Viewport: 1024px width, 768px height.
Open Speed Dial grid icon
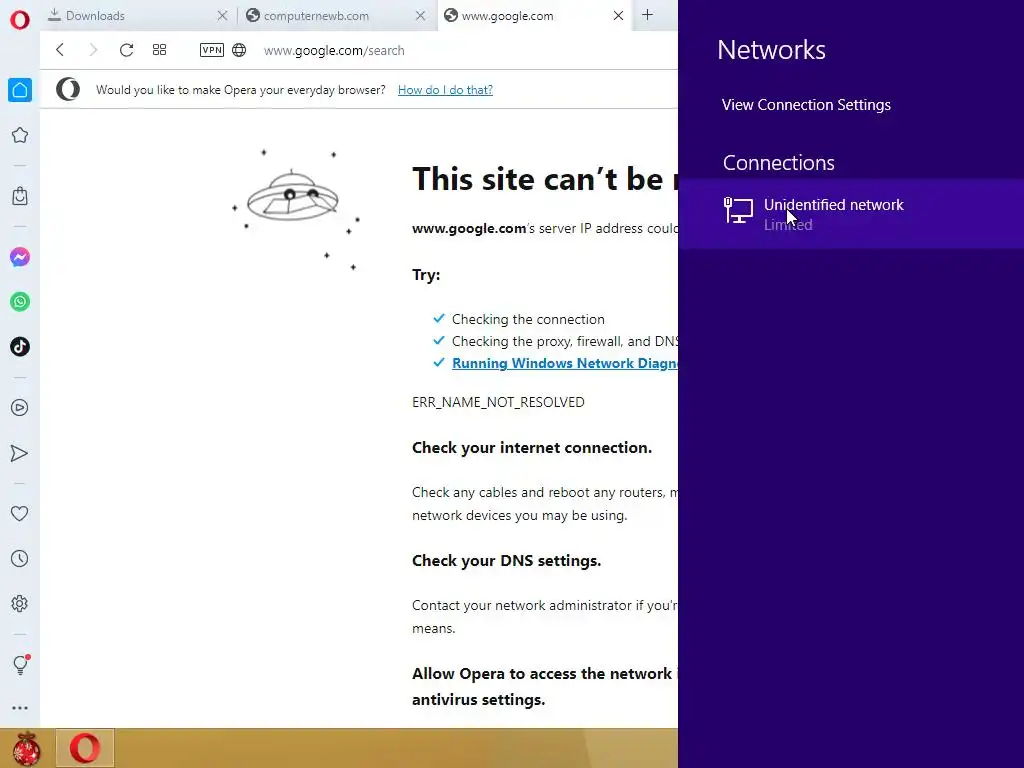159,50
